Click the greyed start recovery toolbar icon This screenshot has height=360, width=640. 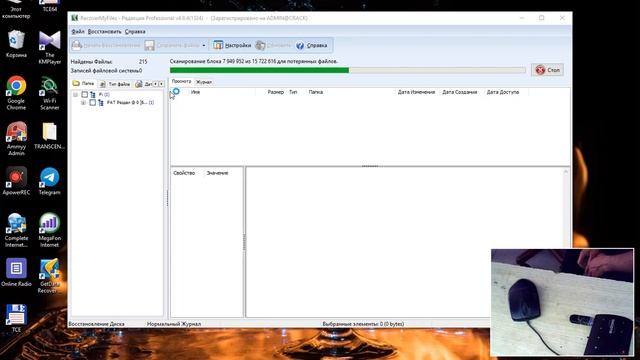click(77, 45)
